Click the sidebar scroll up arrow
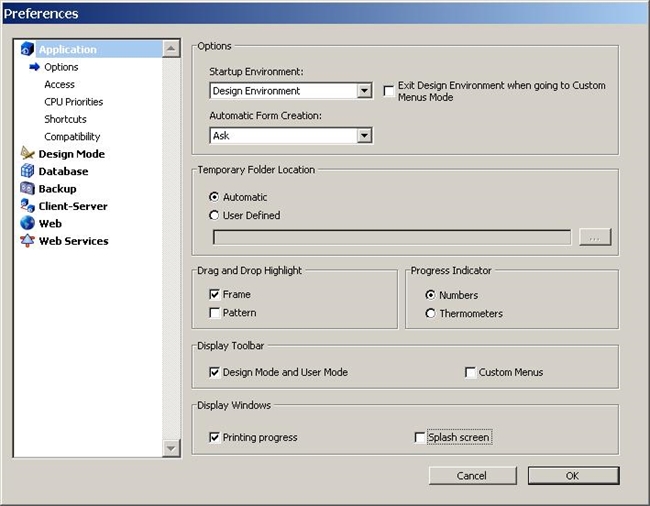Image resolution: width=650 pixels, height=506 pixels. pos(171,49)
